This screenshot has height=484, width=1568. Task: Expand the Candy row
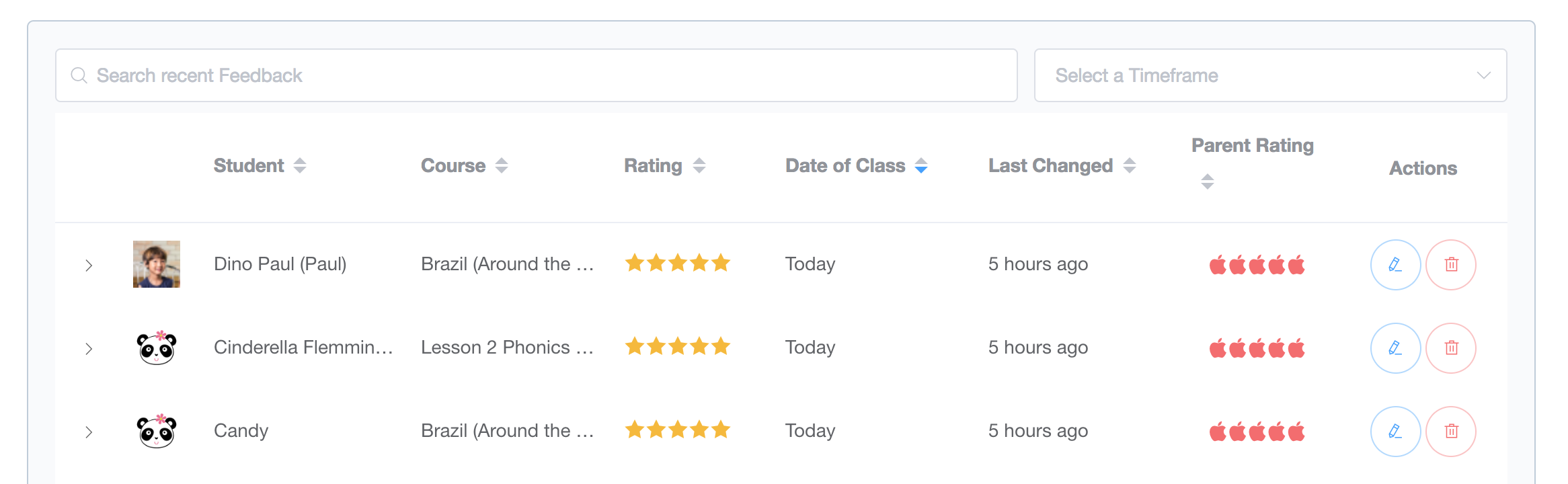click(89, 432)
